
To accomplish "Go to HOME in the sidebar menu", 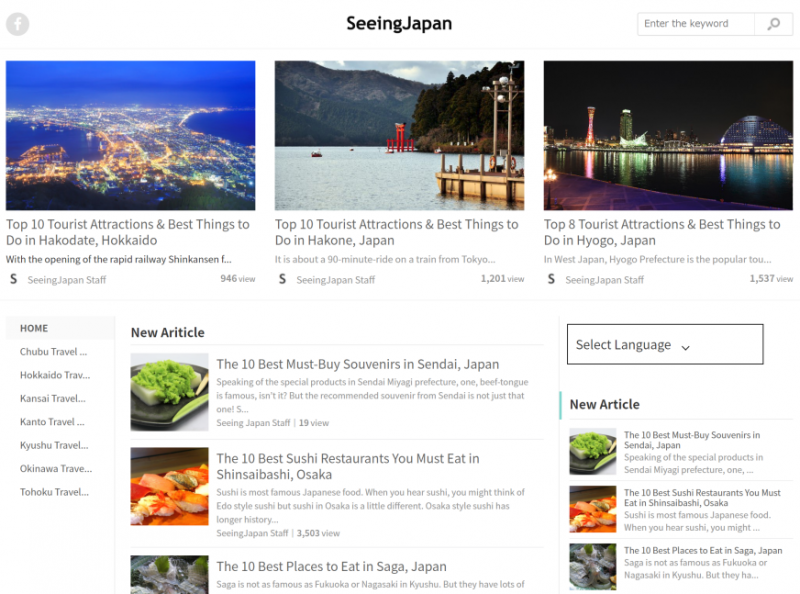I will 34,328.
